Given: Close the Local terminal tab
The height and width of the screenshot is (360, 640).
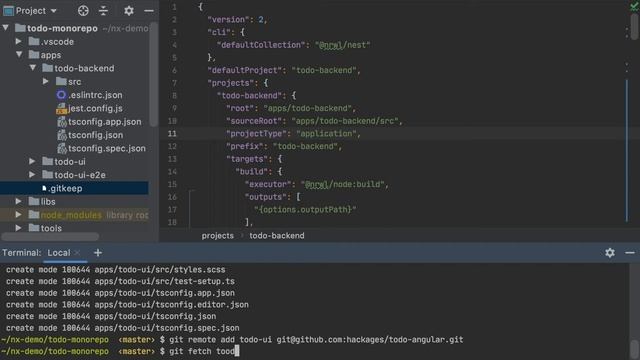Looking at the screenshot, I should click(x=78, y=253).
